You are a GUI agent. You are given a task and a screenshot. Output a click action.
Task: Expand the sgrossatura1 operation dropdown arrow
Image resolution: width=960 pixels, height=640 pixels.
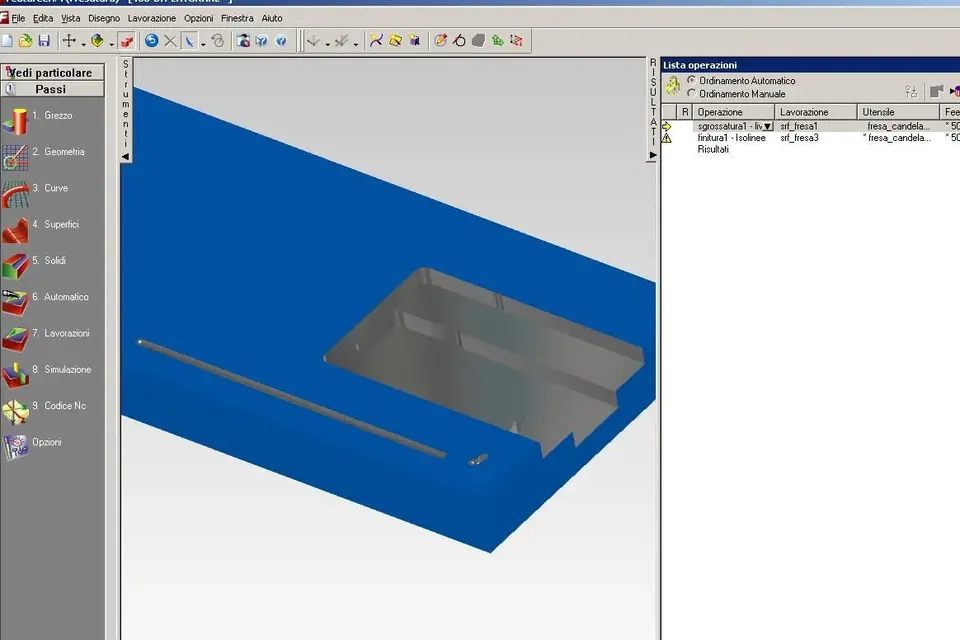pyautogui.click(x=768, y=127)
